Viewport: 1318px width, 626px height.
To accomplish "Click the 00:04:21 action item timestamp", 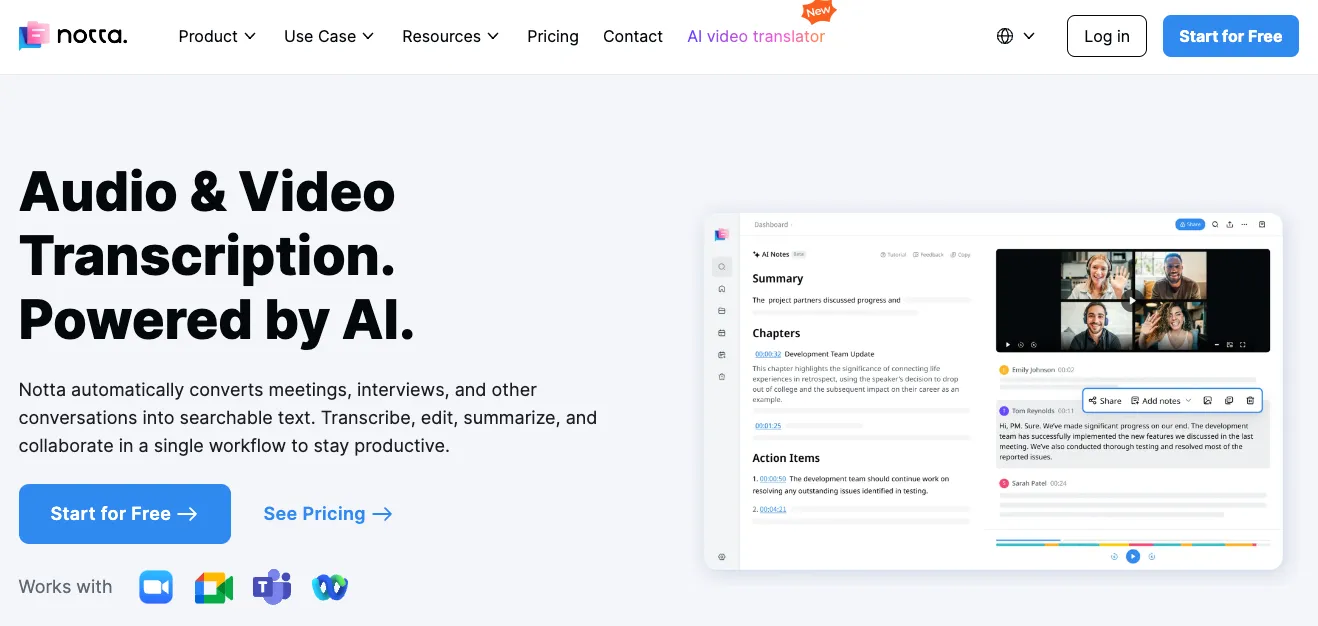I will 773,509.
